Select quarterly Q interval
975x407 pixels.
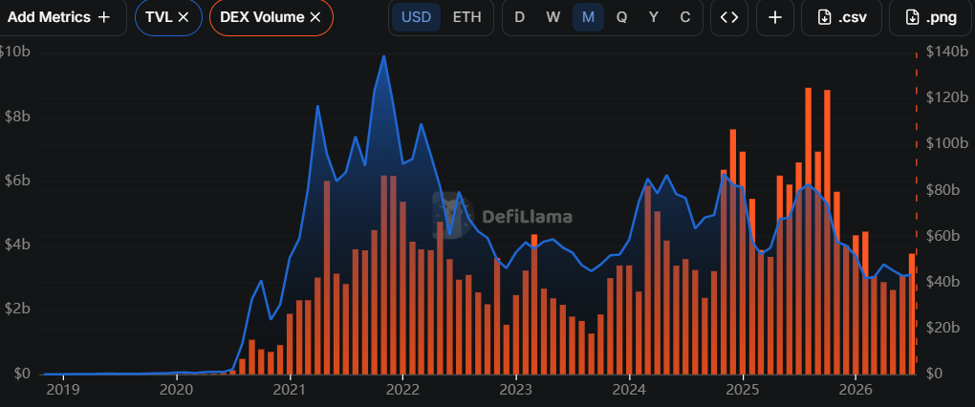click(x=621, y=17)
